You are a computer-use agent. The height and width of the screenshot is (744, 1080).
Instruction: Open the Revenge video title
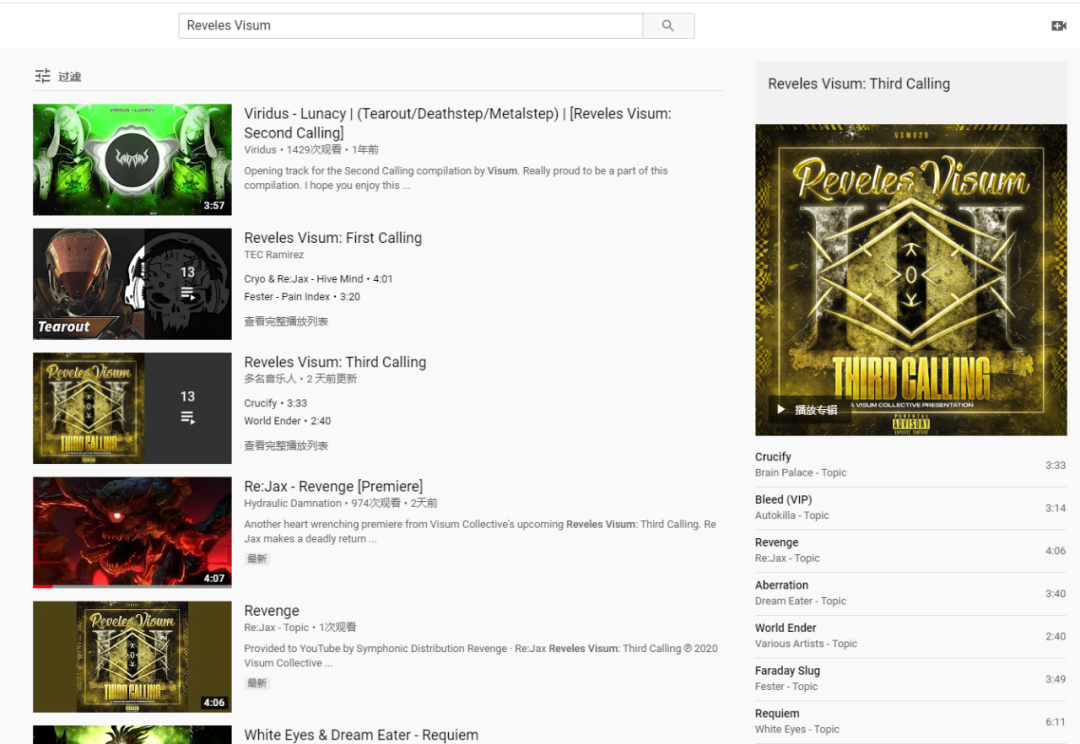click(x=271, y=611)
